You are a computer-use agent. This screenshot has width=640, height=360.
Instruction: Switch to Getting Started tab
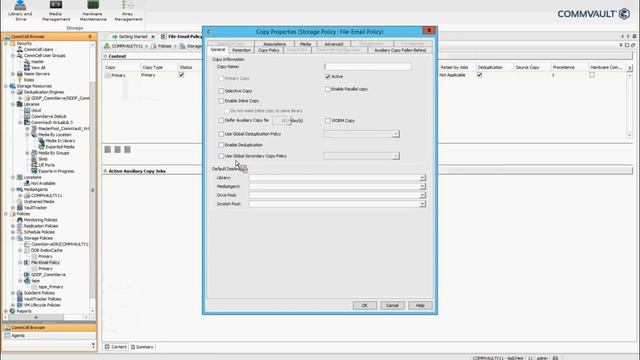point(133,36)
